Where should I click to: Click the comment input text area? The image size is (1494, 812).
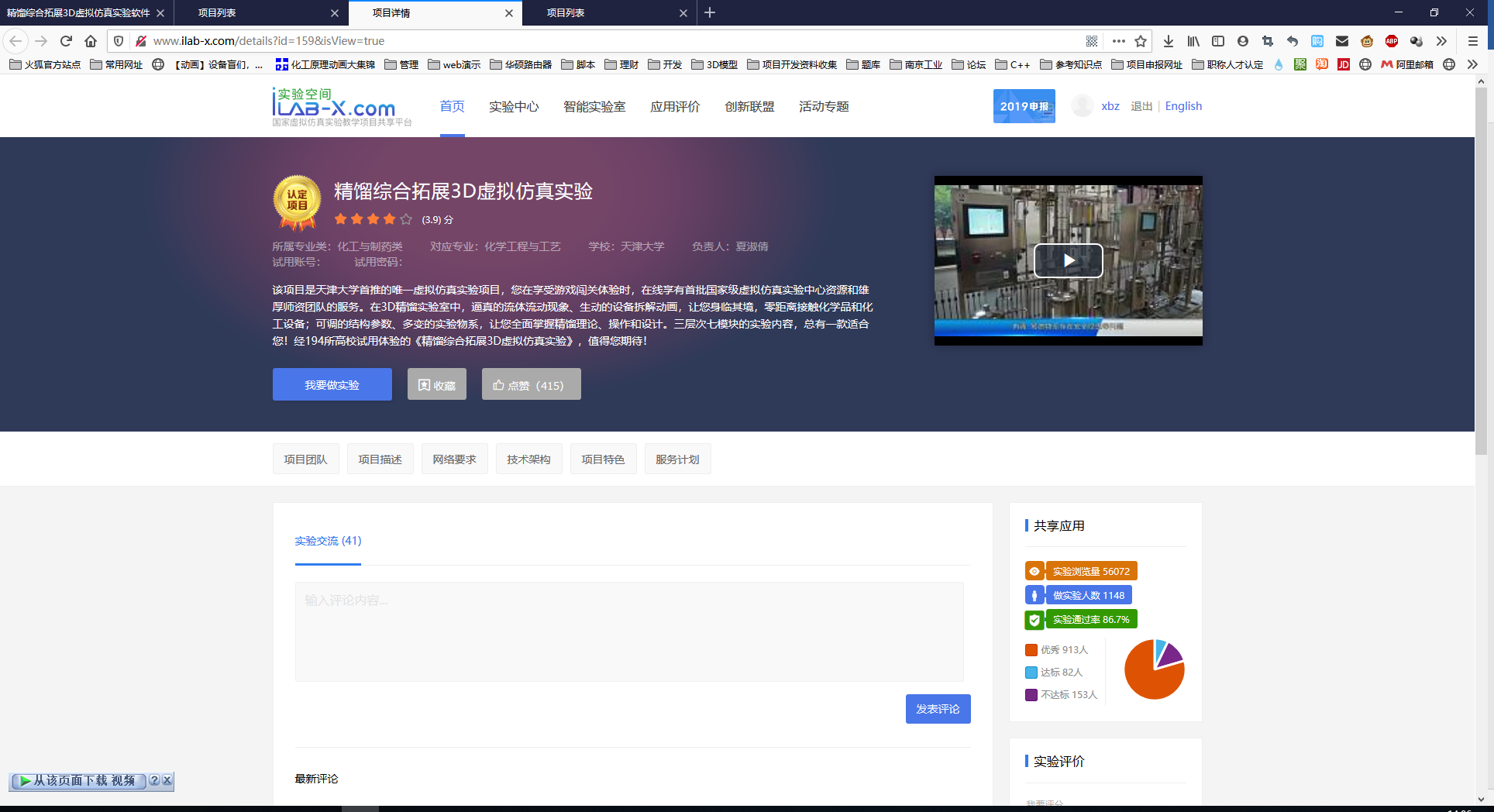point(629,631)
